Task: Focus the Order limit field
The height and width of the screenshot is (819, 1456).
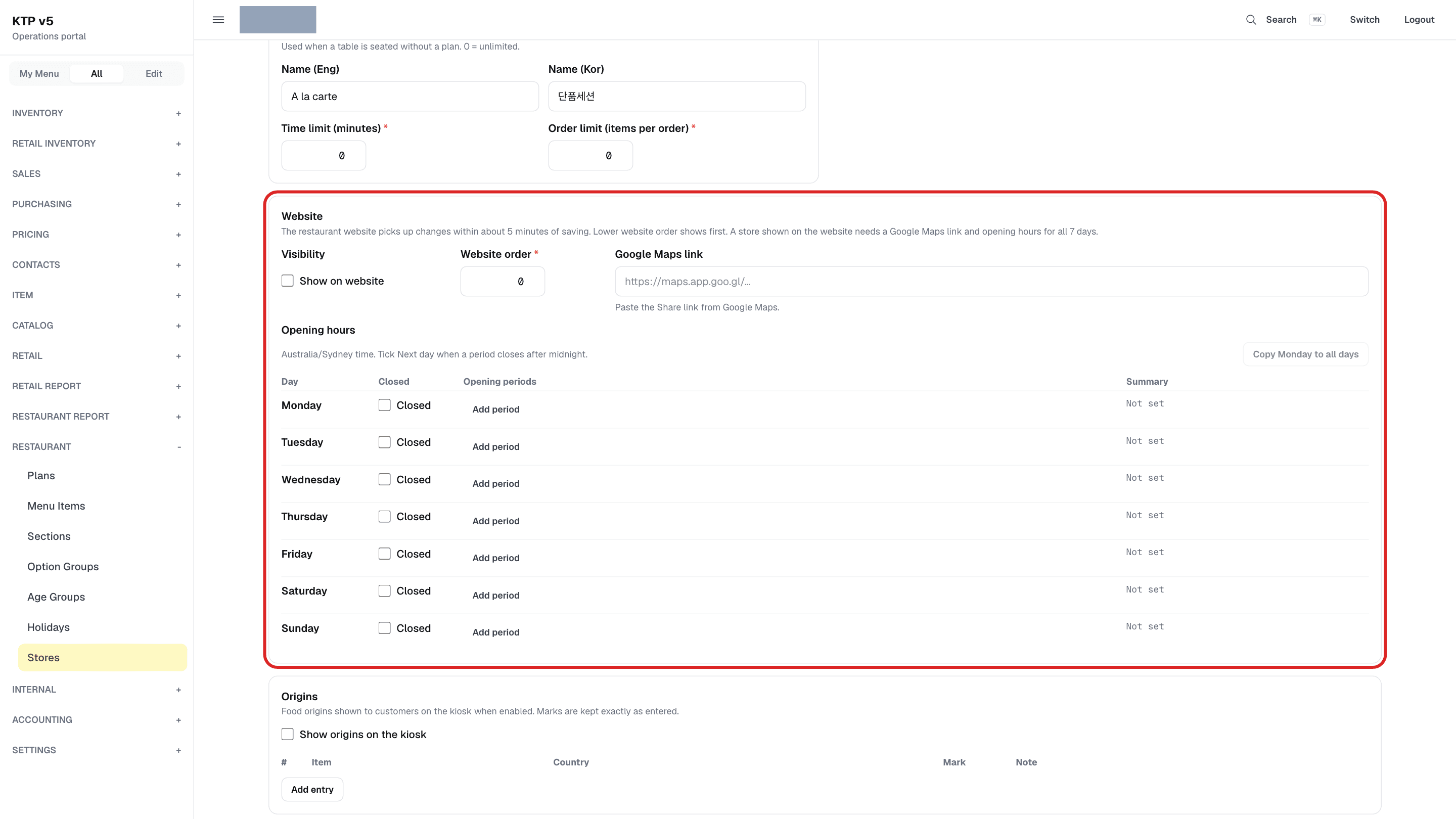Action: pyautogui.click(x=590, y=155)
